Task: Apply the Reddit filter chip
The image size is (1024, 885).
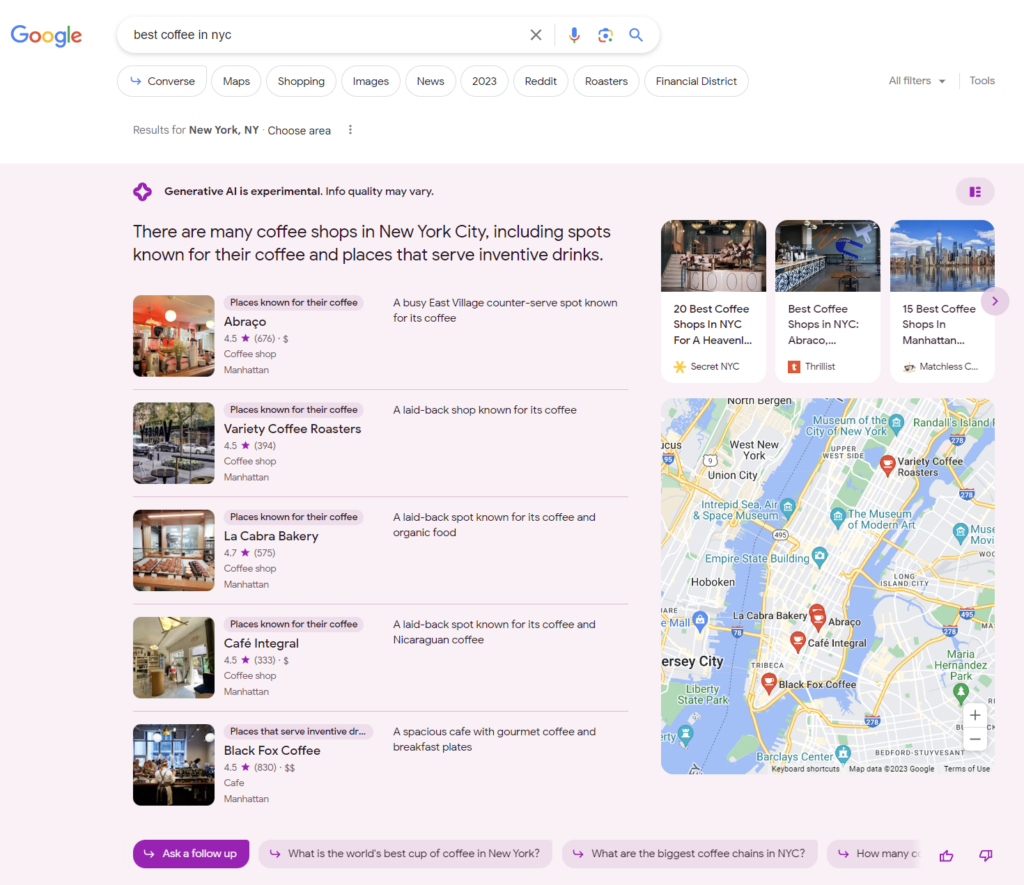Action: [x=541, y=81]
